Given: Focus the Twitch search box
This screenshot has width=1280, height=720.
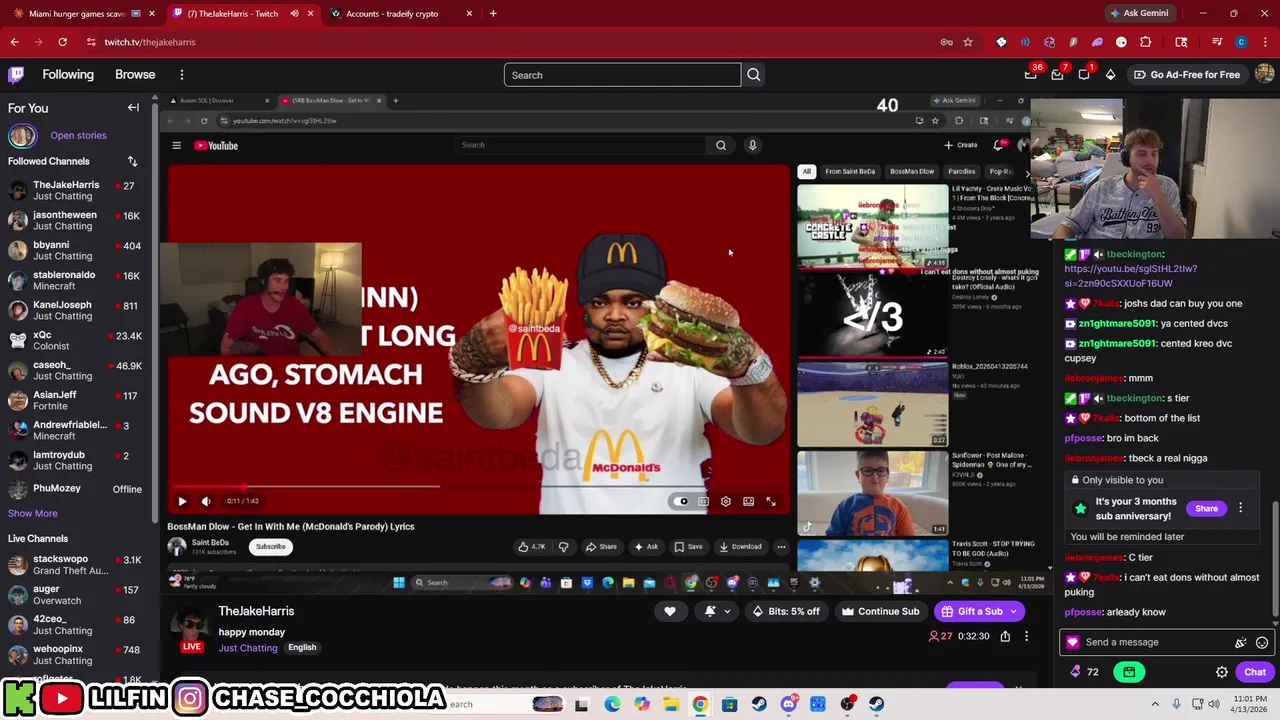Looking at the screenshot, I should pos(622,75).
